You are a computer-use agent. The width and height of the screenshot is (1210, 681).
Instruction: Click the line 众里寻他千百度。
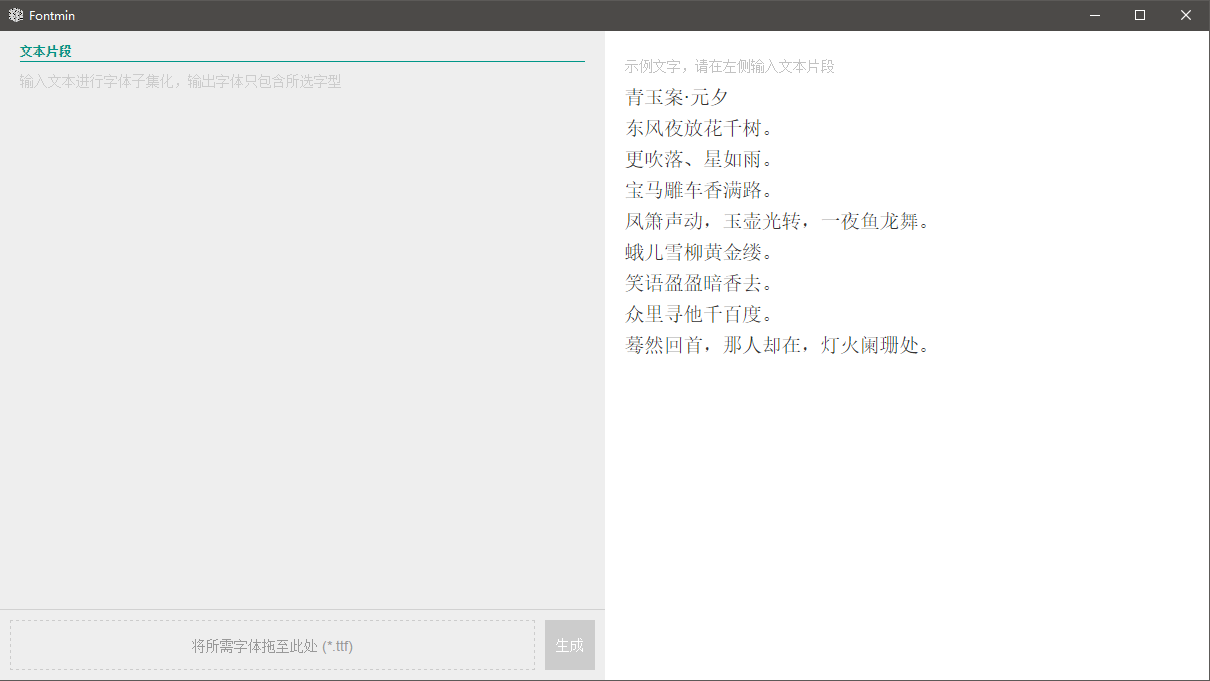(700, 314)
